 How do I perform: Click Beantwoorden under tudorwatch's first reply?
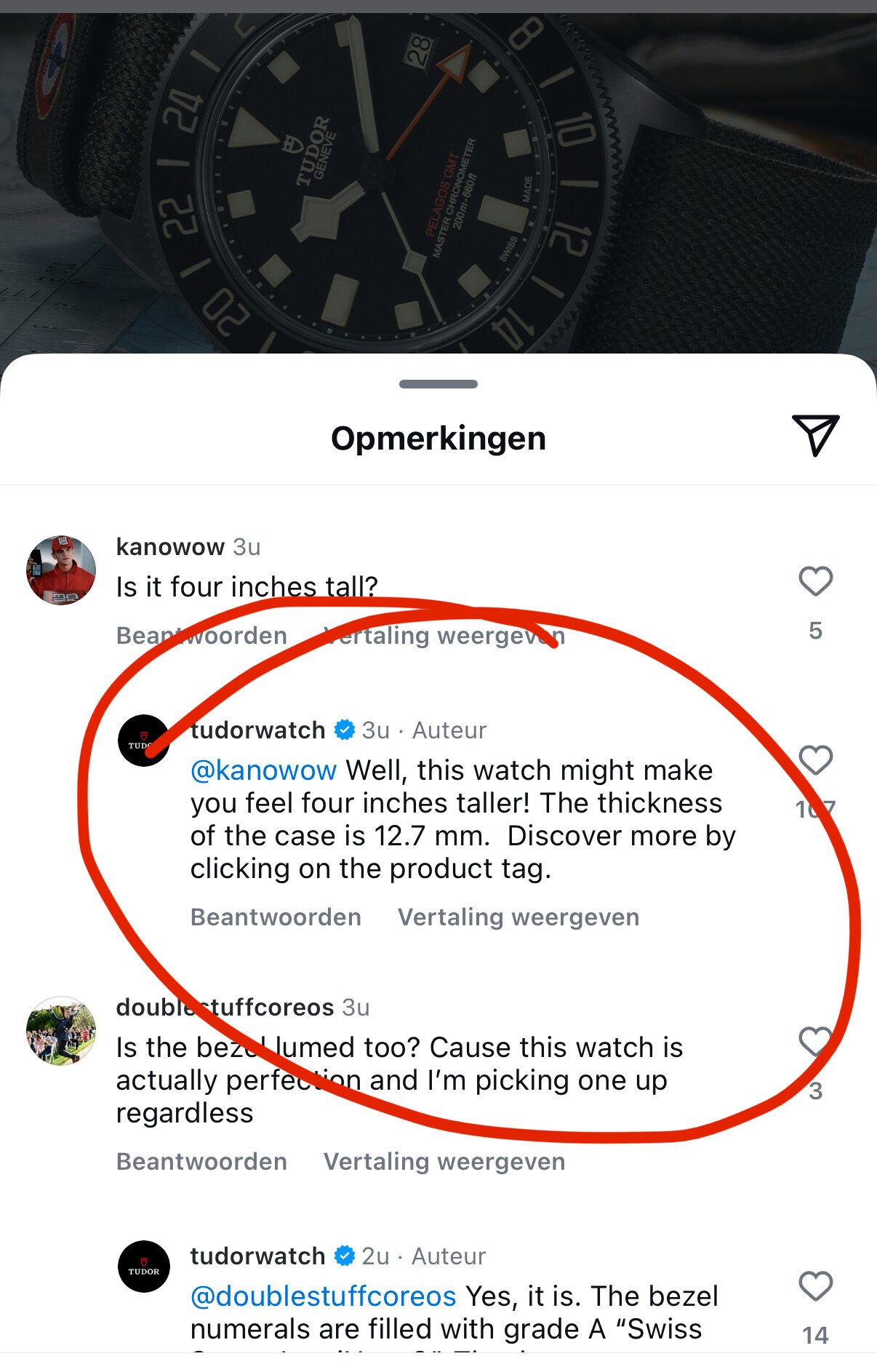coord(276,917)
